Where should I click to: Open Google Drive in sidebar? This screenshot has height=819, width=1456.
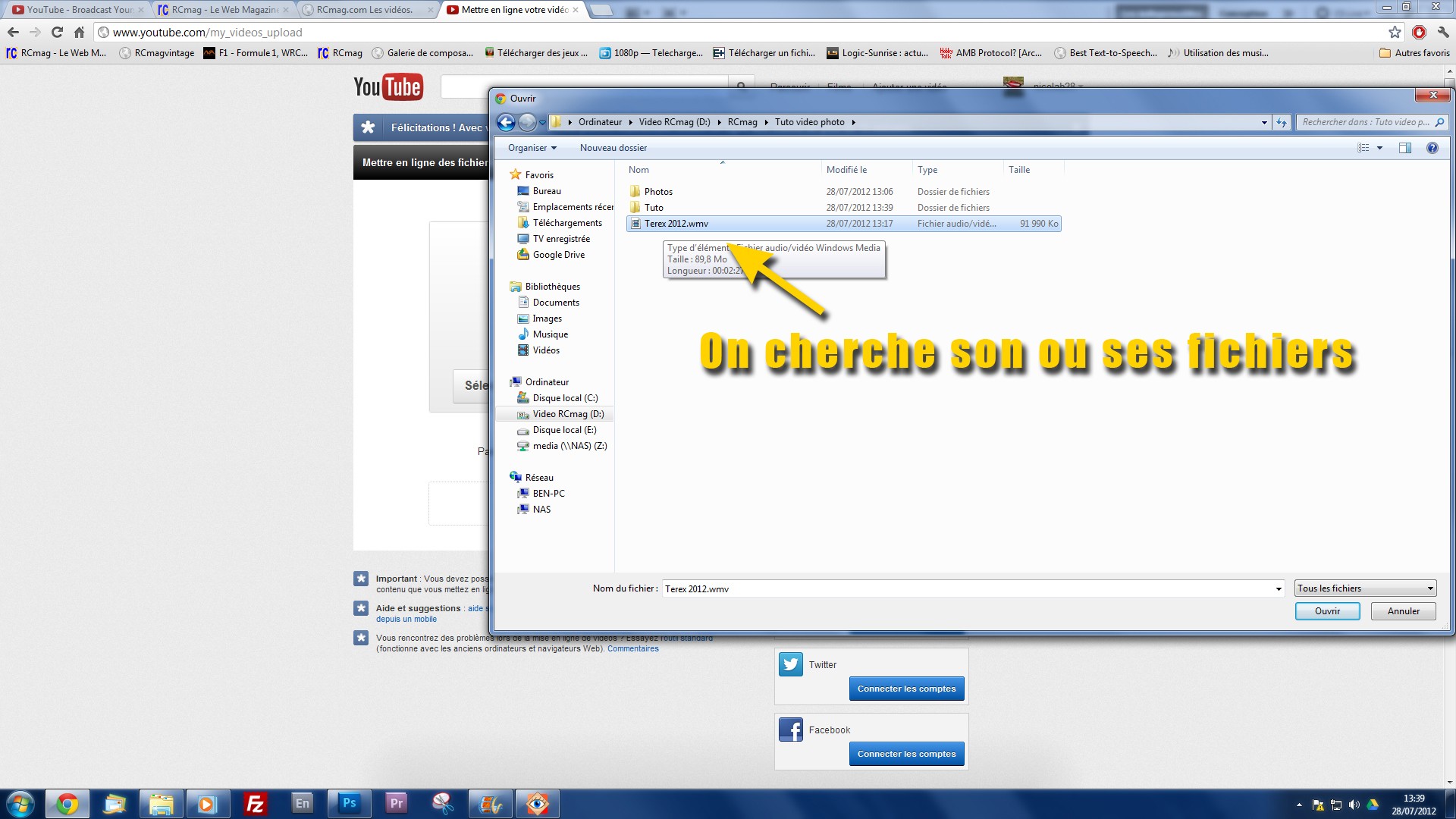[x=558, y=255]
